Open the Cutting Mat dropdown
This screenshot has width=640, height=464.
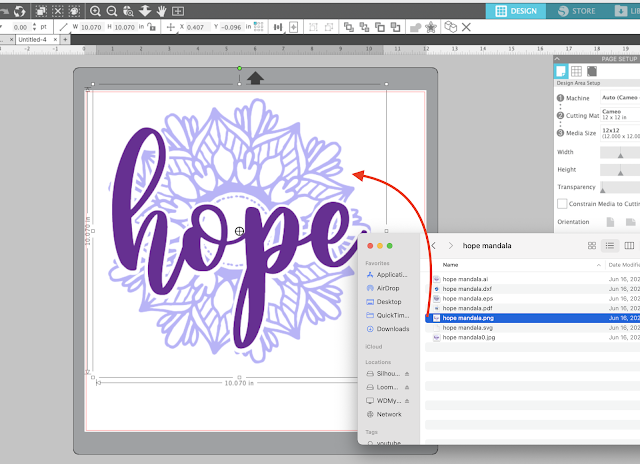[620, 114]
